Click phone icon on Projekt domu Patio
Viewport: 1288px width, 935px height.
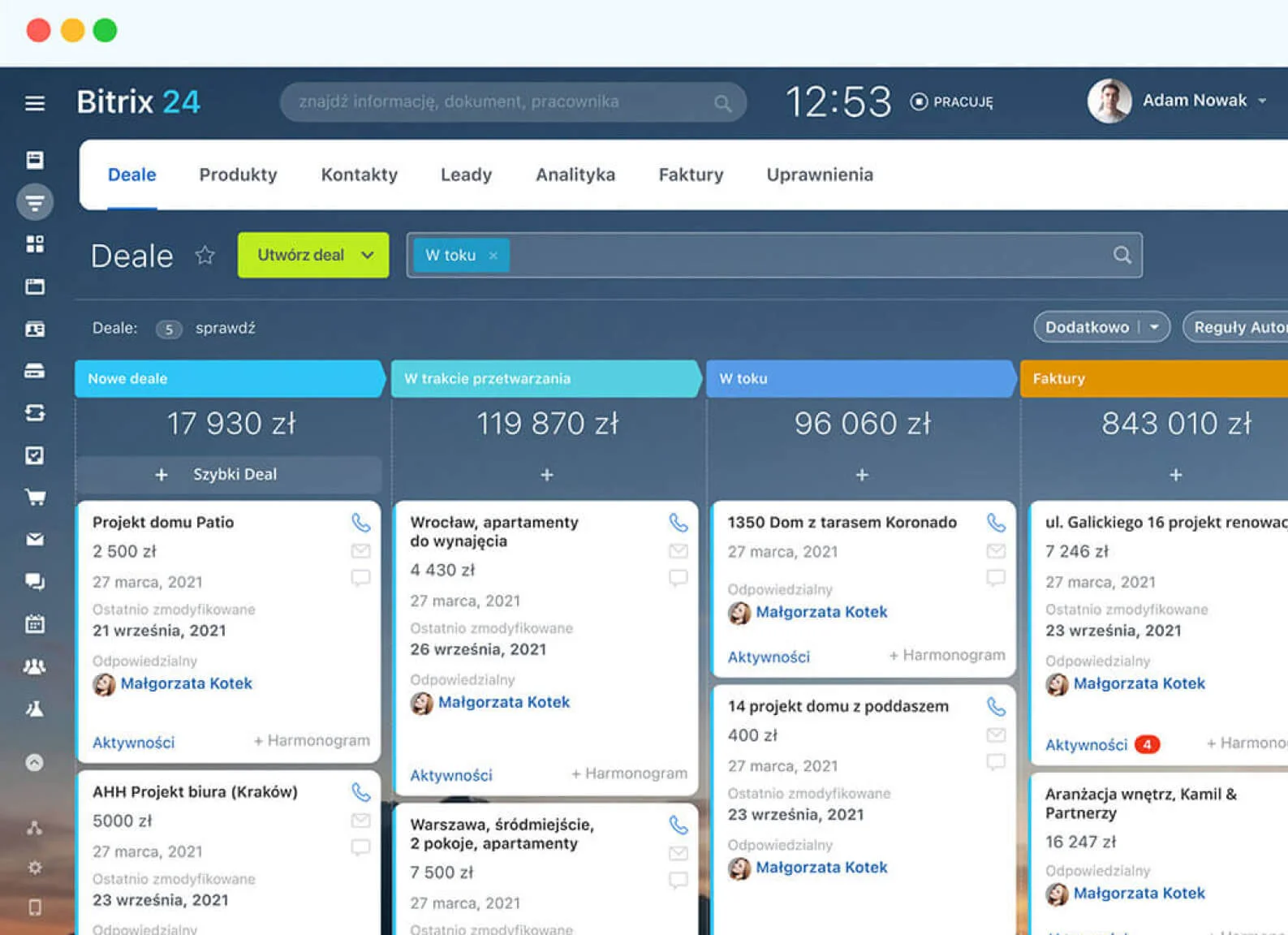pyautogui.click(x=360, y=523)
